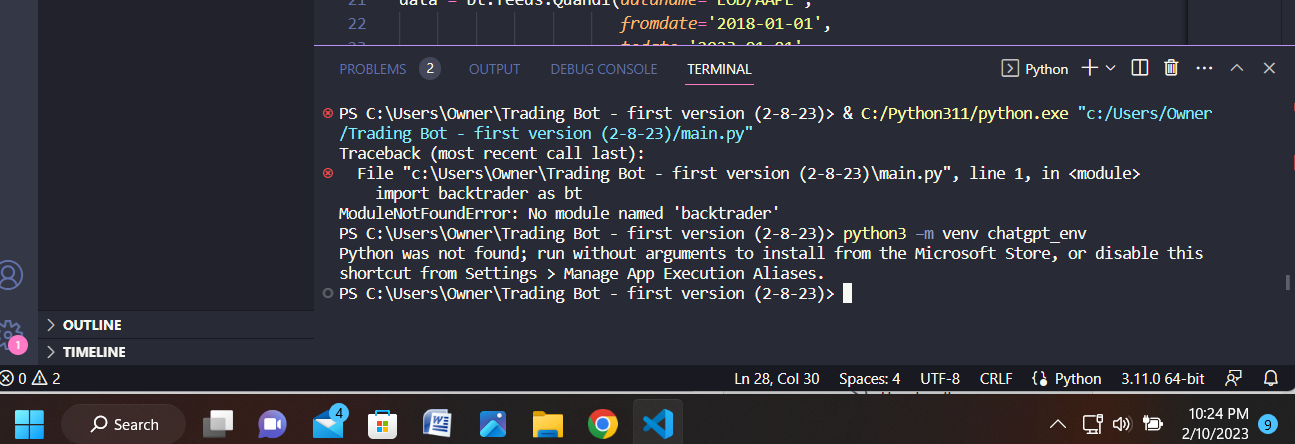The width and height of the screenshot is (1295, 444).
Task: Click the Visual Studio Code taskbar icon
Action: click(x=657, y=424)
